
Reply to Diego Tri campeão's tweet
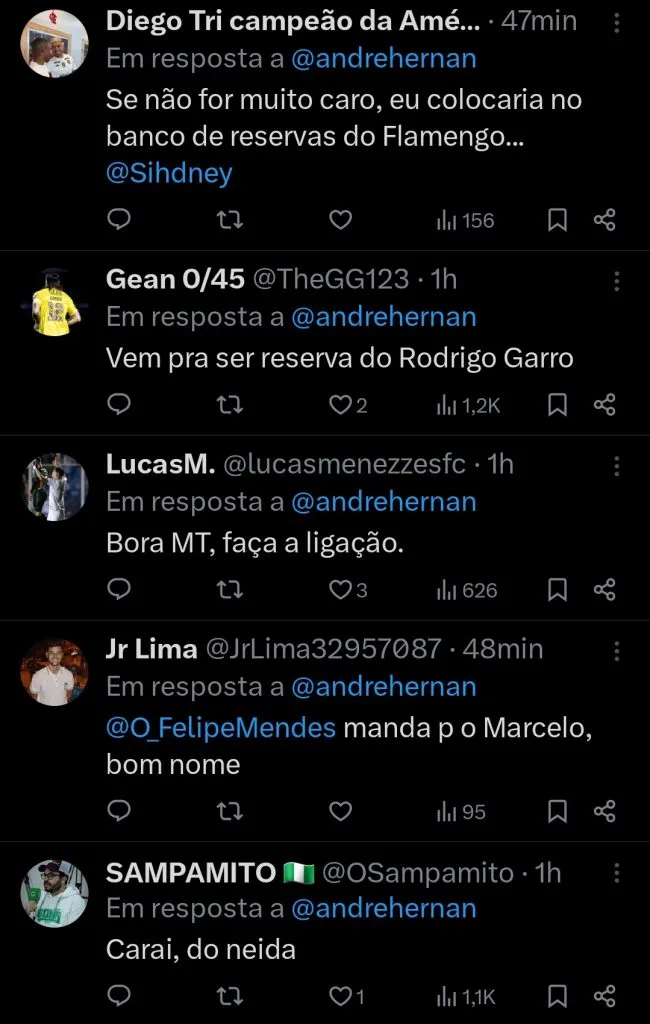tap(119, 220)
